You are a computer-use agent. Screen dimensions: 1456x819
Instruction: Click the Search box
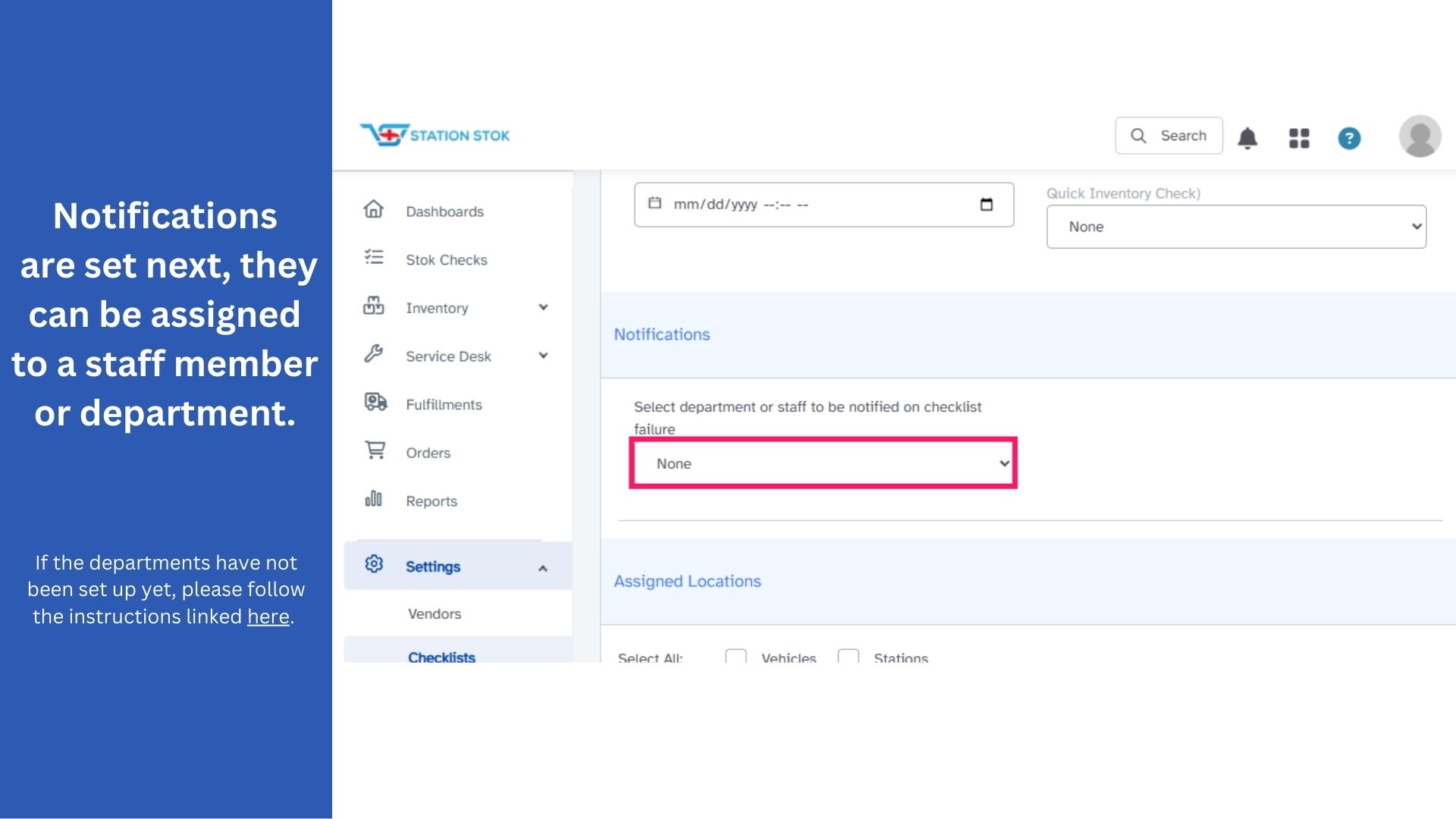(x=1169, y=136)
